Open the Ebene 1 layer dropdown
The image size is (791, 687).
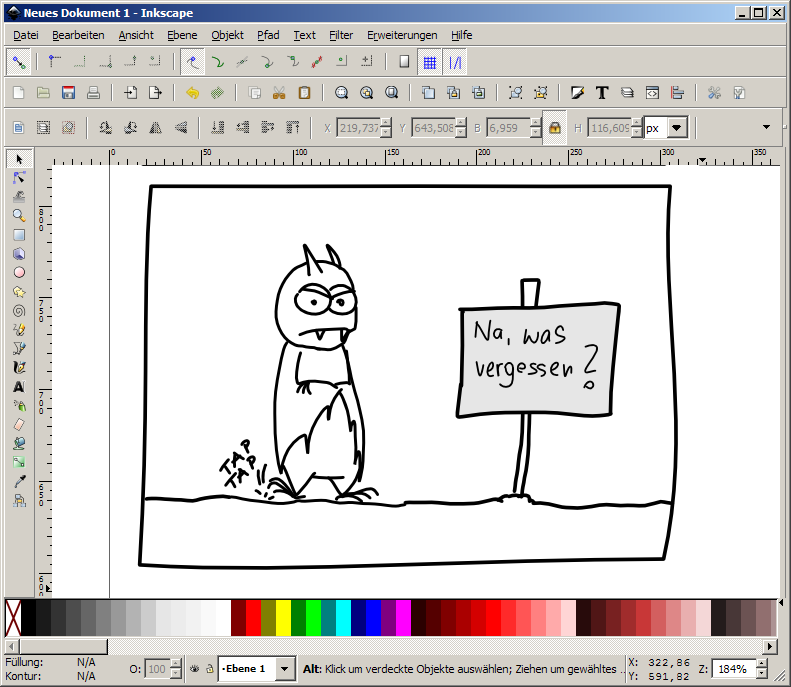(284, 668)
